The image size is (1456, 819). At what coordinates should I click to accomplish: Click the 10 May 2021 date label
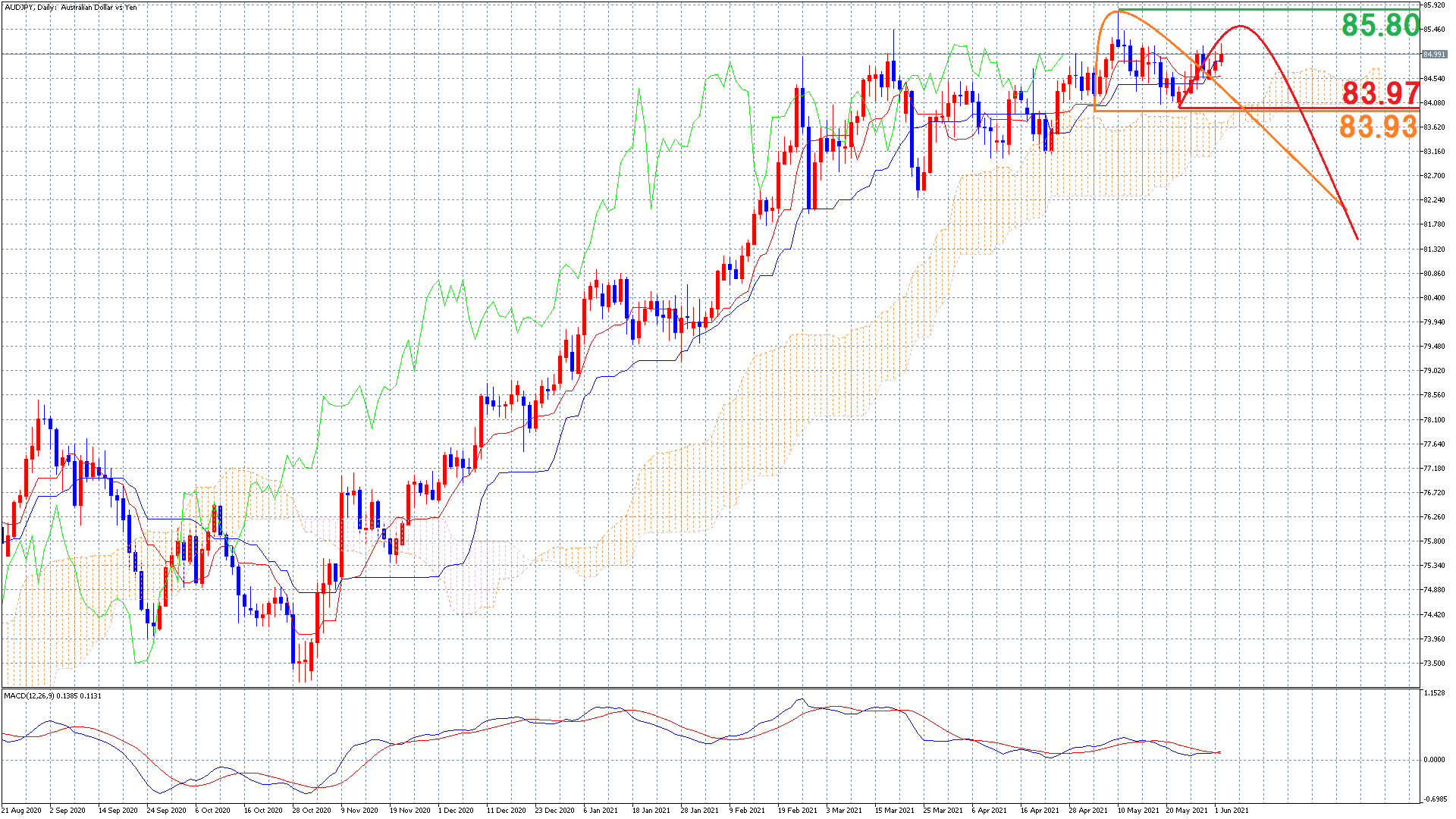(1138, 810)
